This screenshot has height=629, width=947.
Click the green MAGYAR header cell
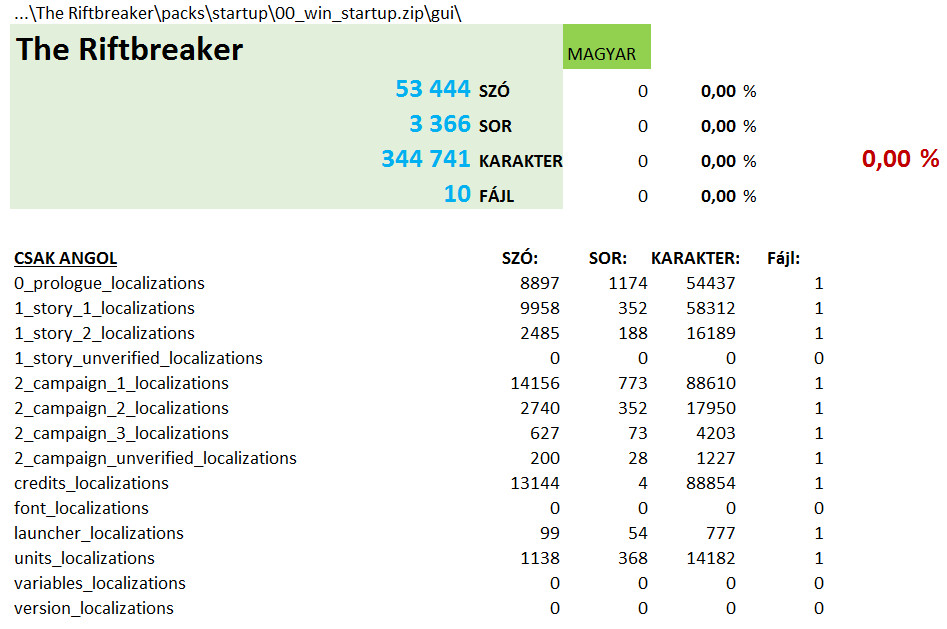pyautogui.click(x=606, y=47)
